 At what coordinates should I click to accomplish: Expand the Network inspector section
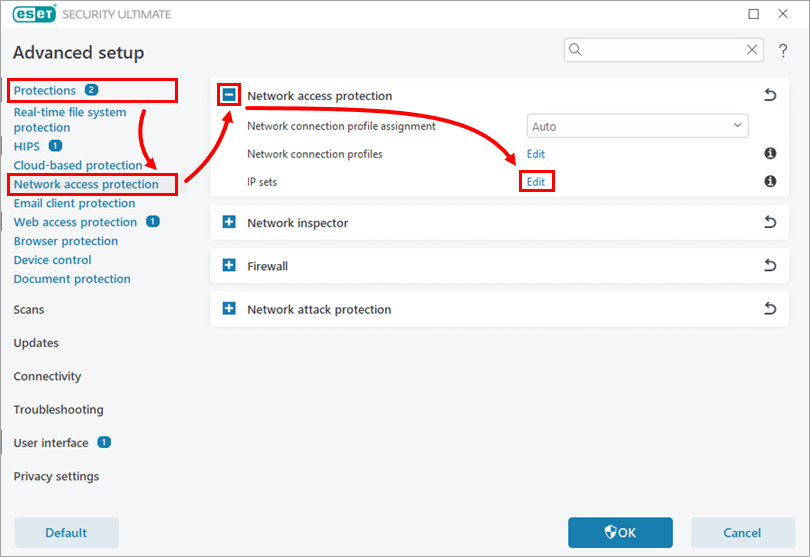click(x=229, y=222)
